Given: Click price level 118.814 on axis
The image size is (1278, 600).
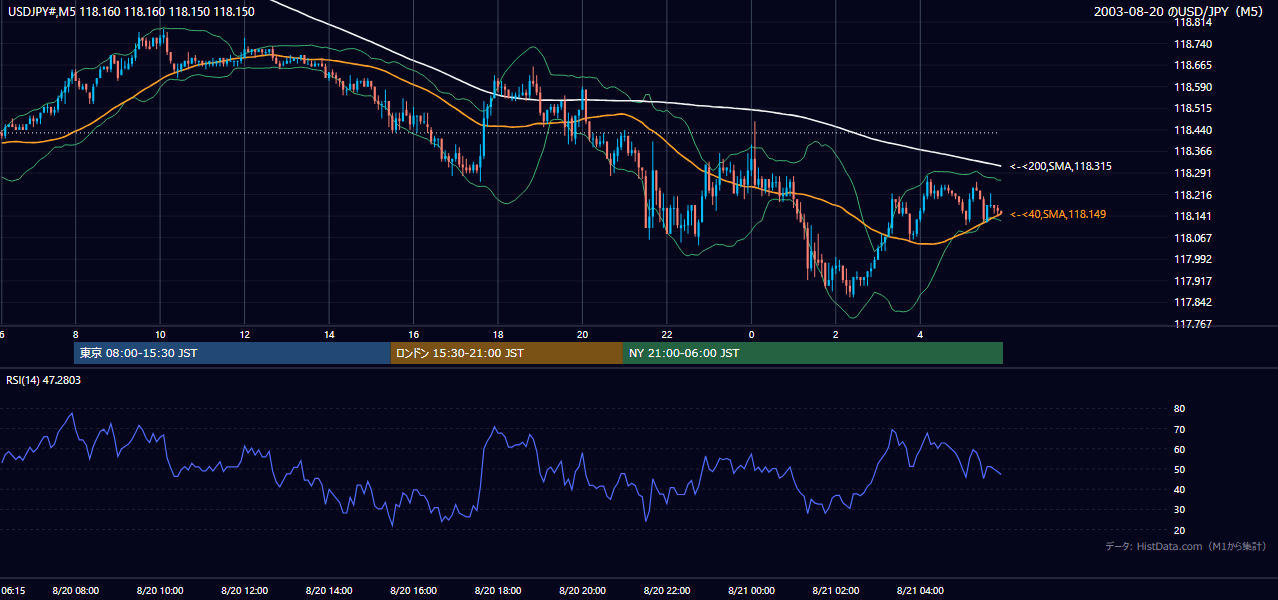Looking at the screenshot, I should pos(1193,22).
